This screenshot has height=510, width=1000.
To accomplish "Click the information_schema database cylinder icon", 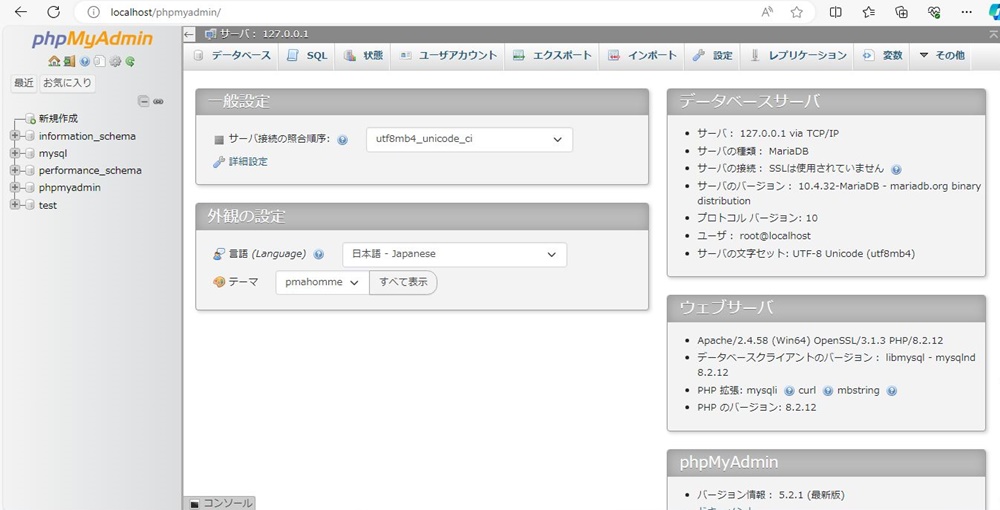I will [28, 136].
